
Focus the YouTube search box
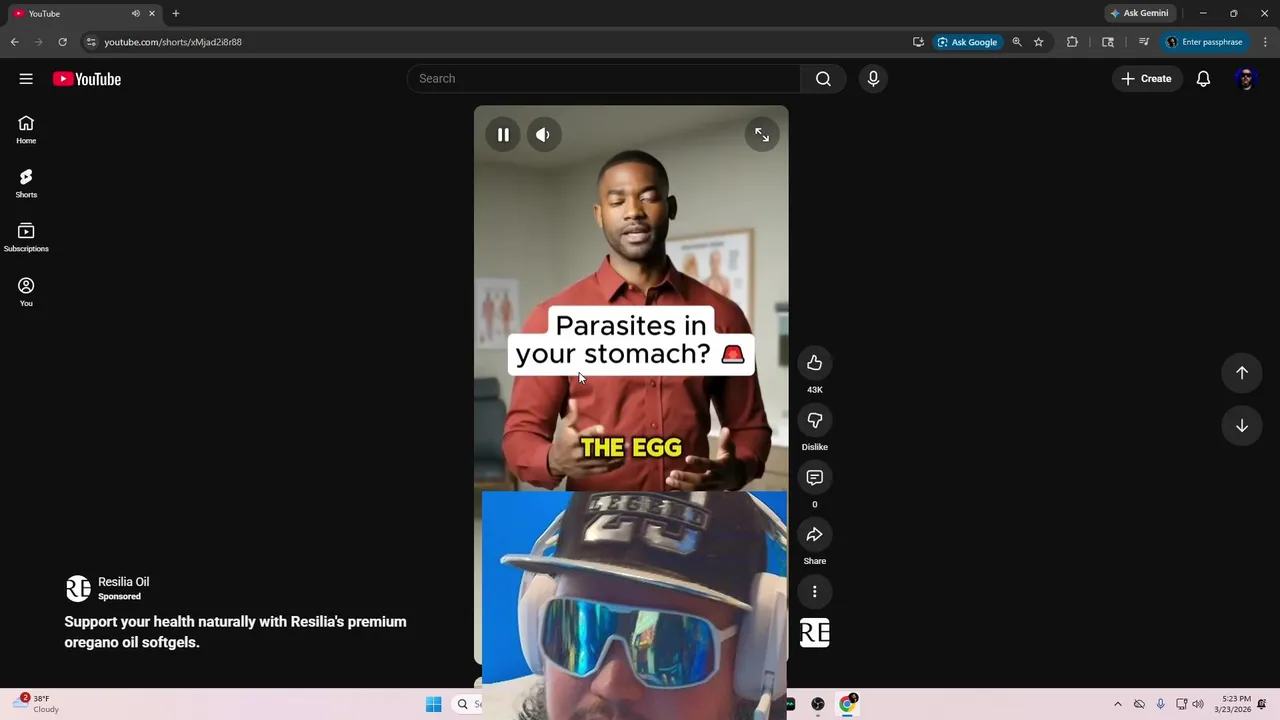click(603, 79)
